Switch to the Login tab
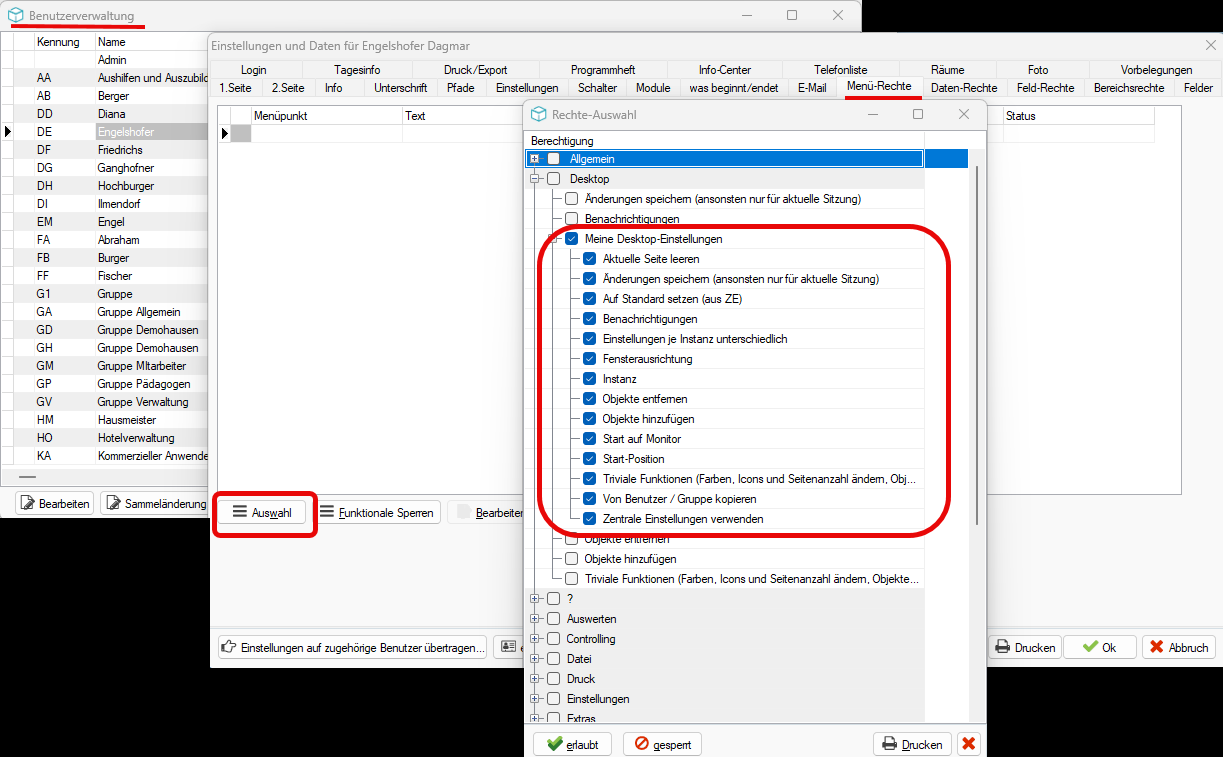 point(254,70)
